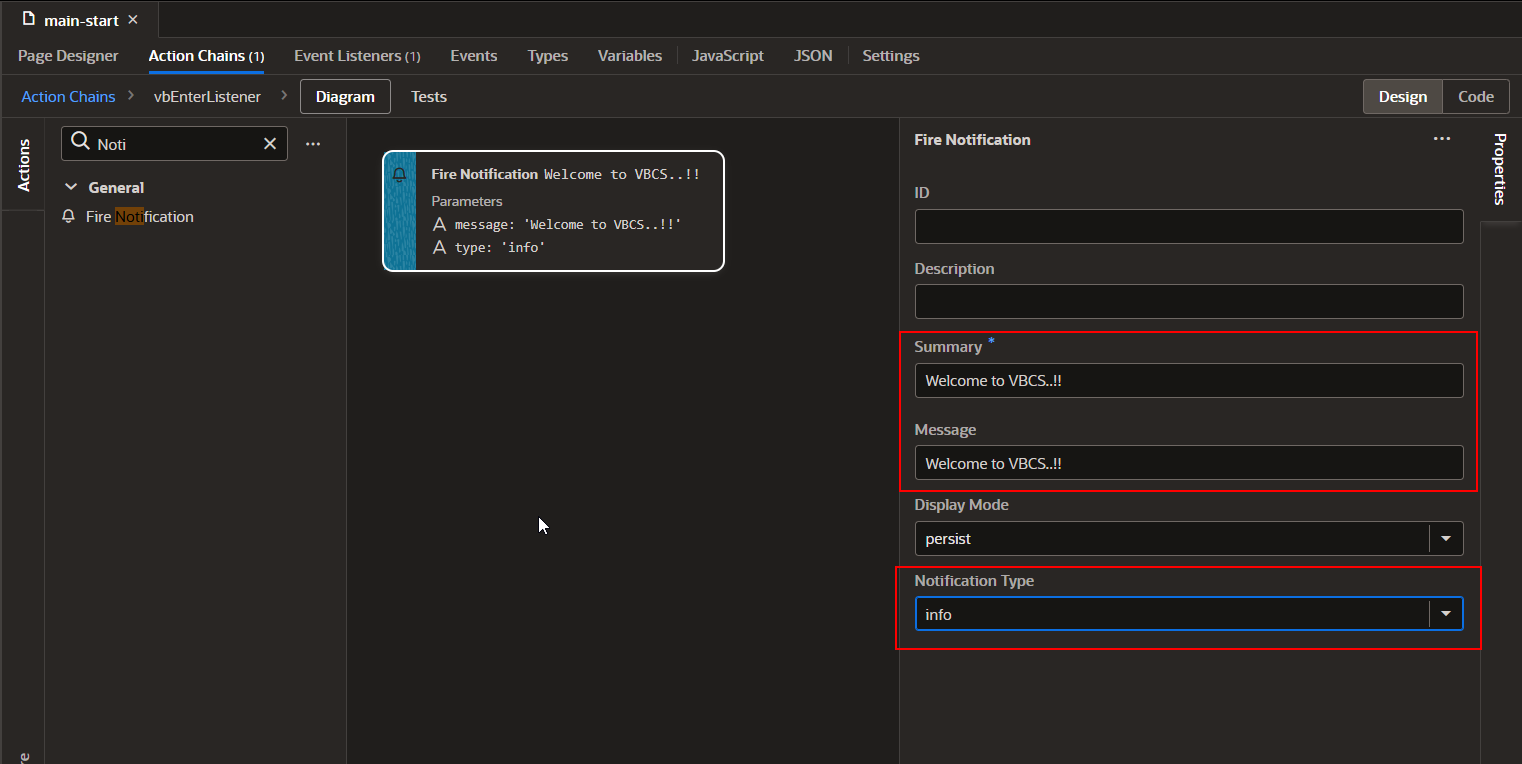Click bell icon on diagram node
Viewport: 1522px width, 764px height.
[x=399, y=175]
